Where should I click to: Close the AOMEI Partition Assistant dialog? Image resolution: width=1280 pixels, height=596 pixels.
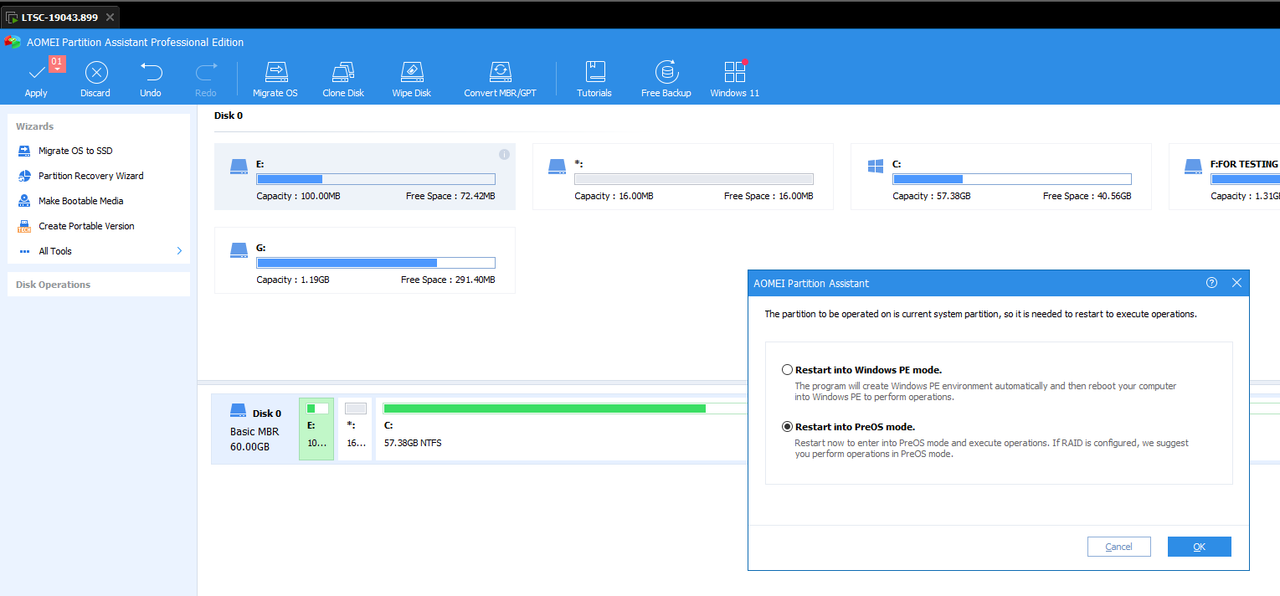(x=1237, y=283)
